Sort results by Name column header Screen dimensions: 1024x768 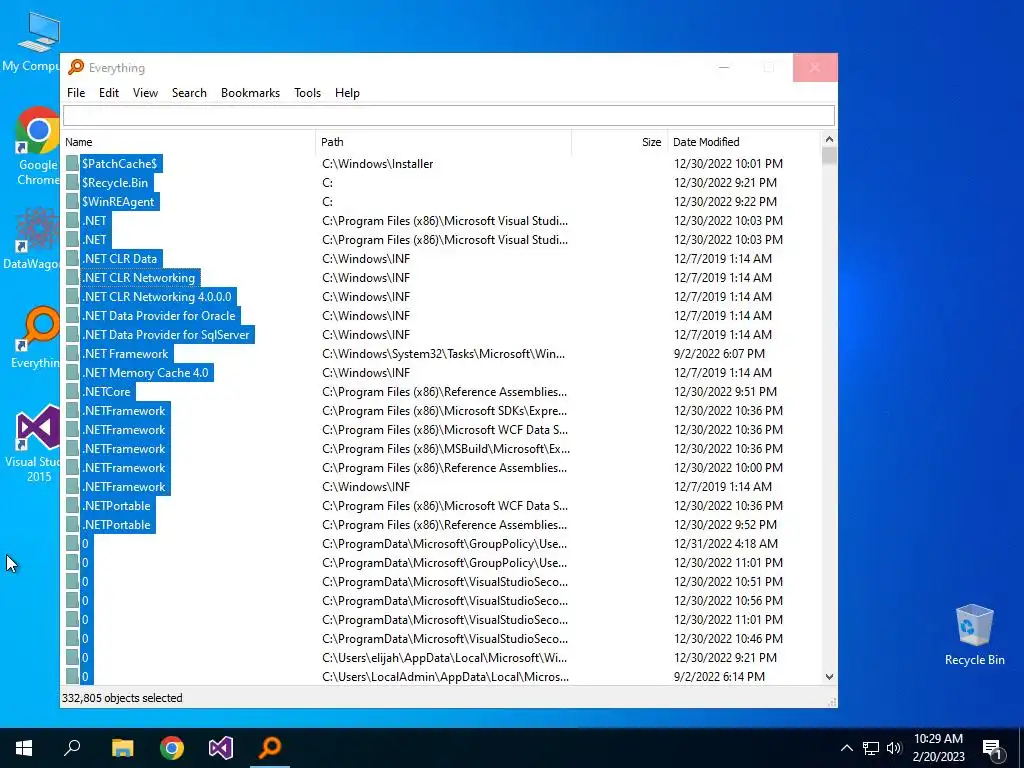pyautogui.click(x=189, y=142)
